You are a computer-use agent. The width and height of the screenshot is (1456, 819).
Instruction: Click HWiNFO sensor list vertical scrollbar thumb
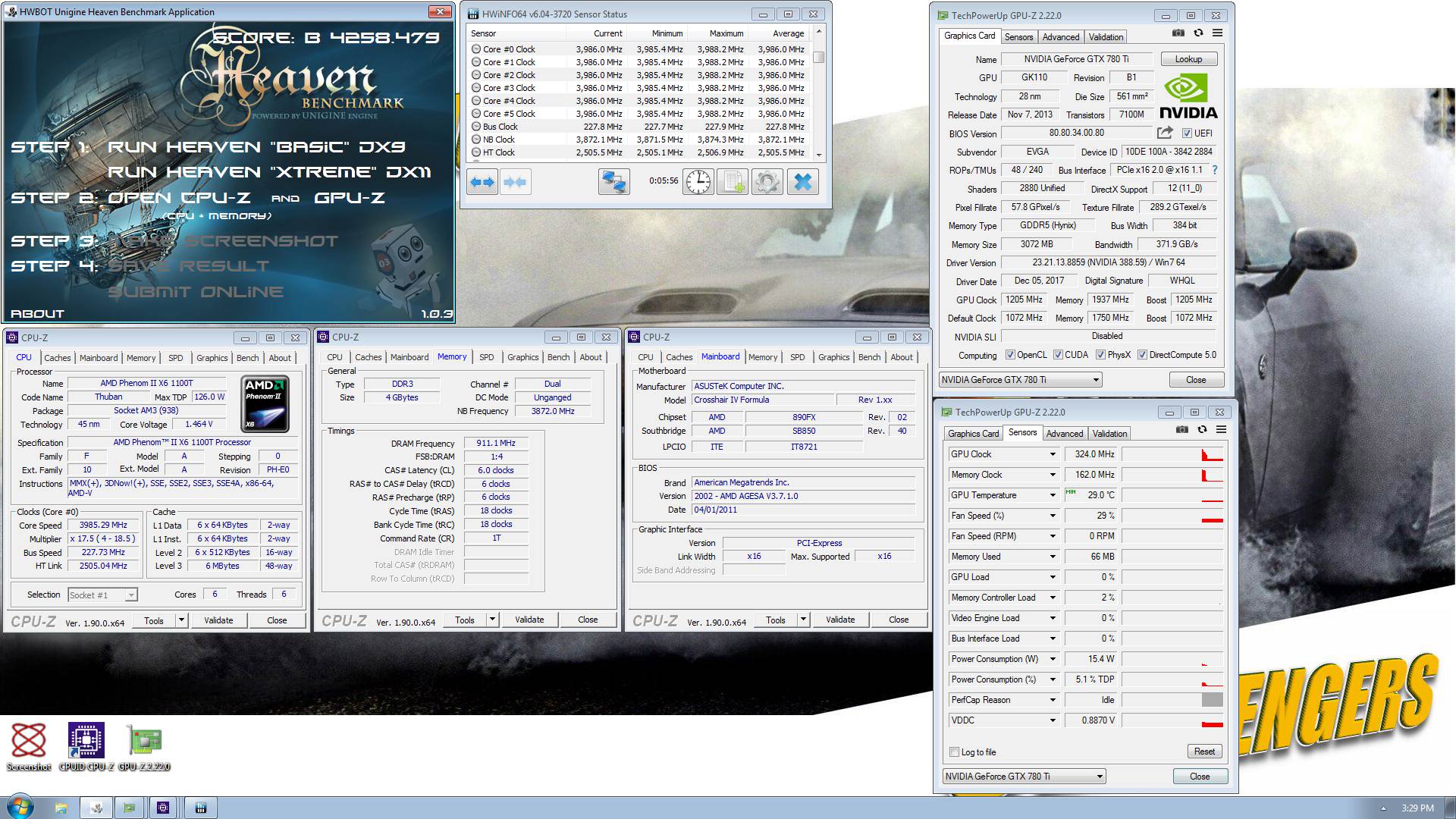818,57
